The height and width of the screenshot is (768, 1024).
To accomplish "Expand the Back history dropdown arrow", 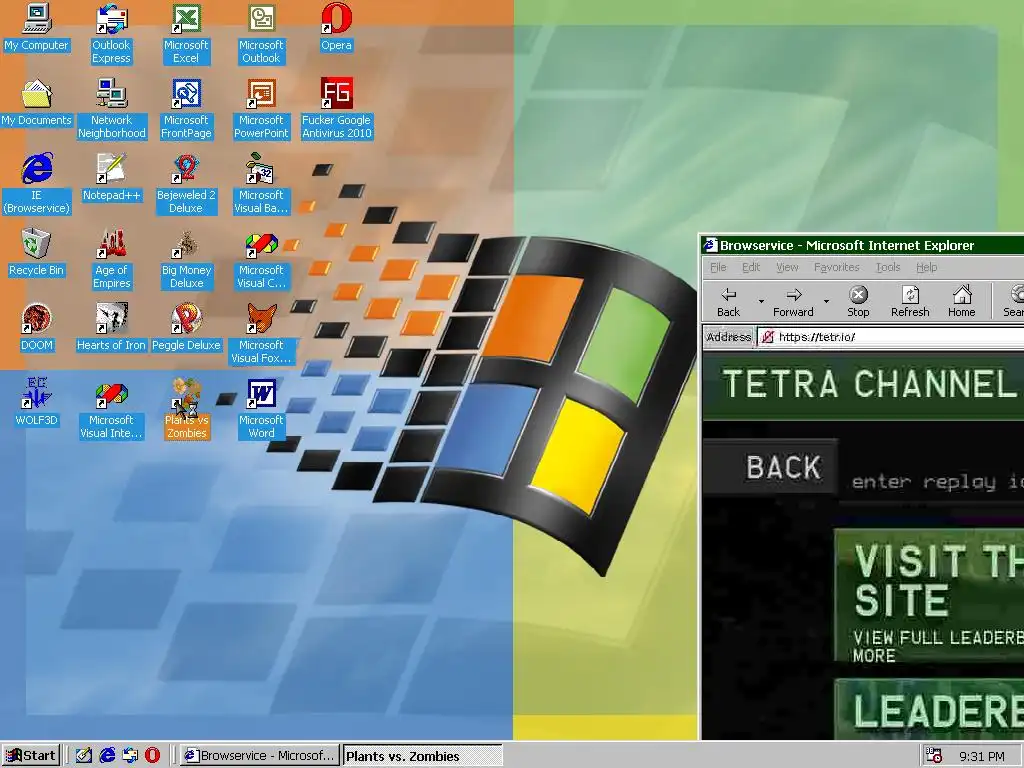I will click(x=761, y=302).
